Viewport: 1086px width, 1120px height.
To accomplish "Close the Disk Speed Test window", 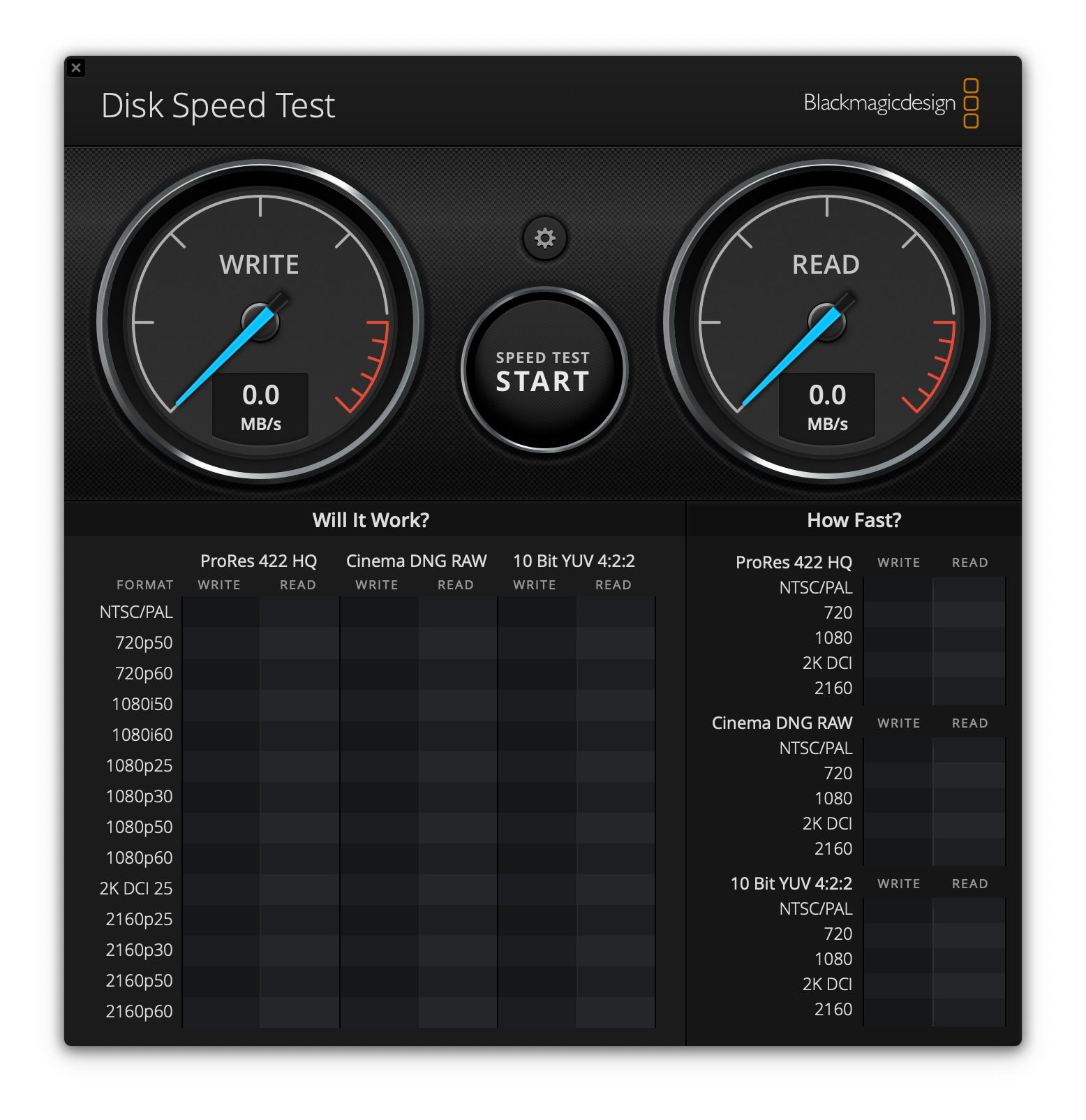I will [76, 68].
